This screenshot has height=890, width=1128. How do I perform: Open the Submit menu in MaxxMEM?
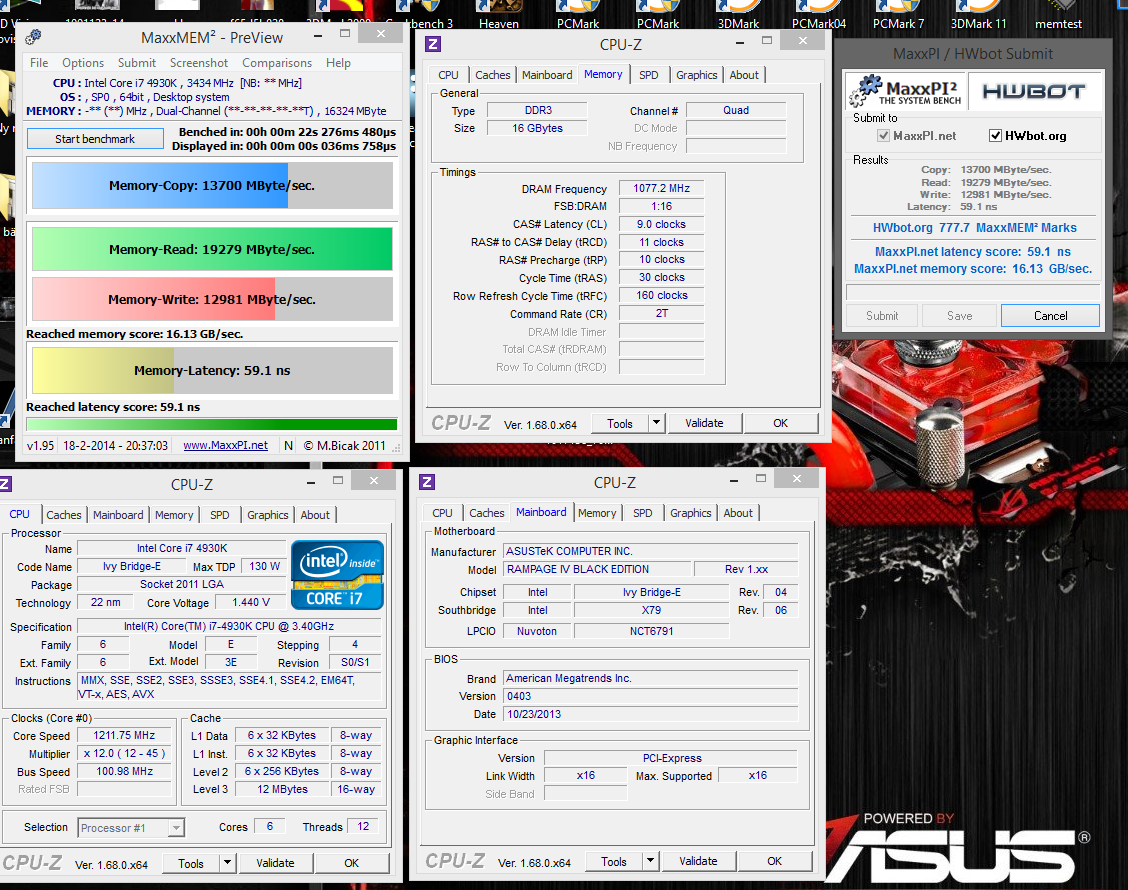point(137,63)
